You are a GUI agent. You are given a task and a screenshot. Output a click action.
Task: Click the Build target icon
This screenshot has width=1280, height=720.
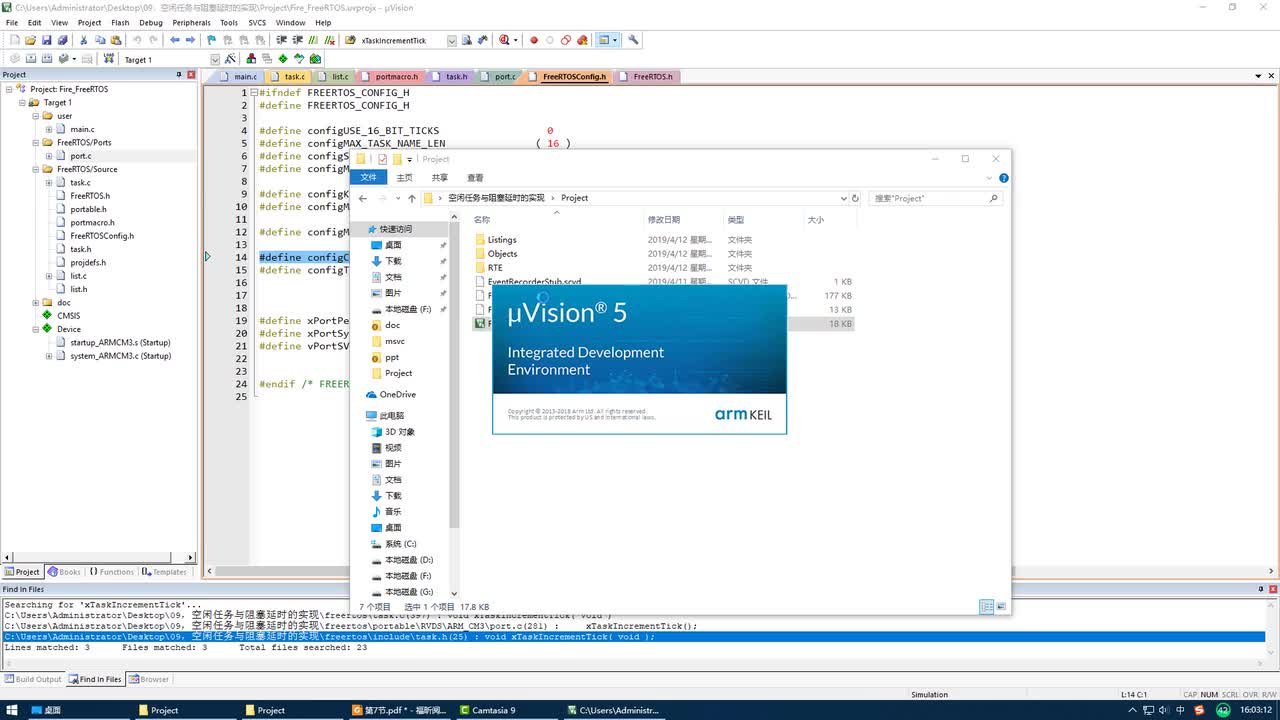tap(31, 59)
